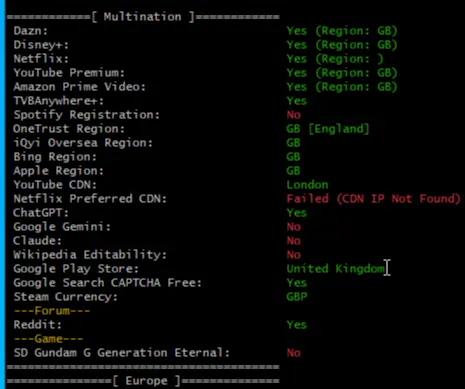
Task: Click the Steam Currency GBP value
Action: click(297, 297)
